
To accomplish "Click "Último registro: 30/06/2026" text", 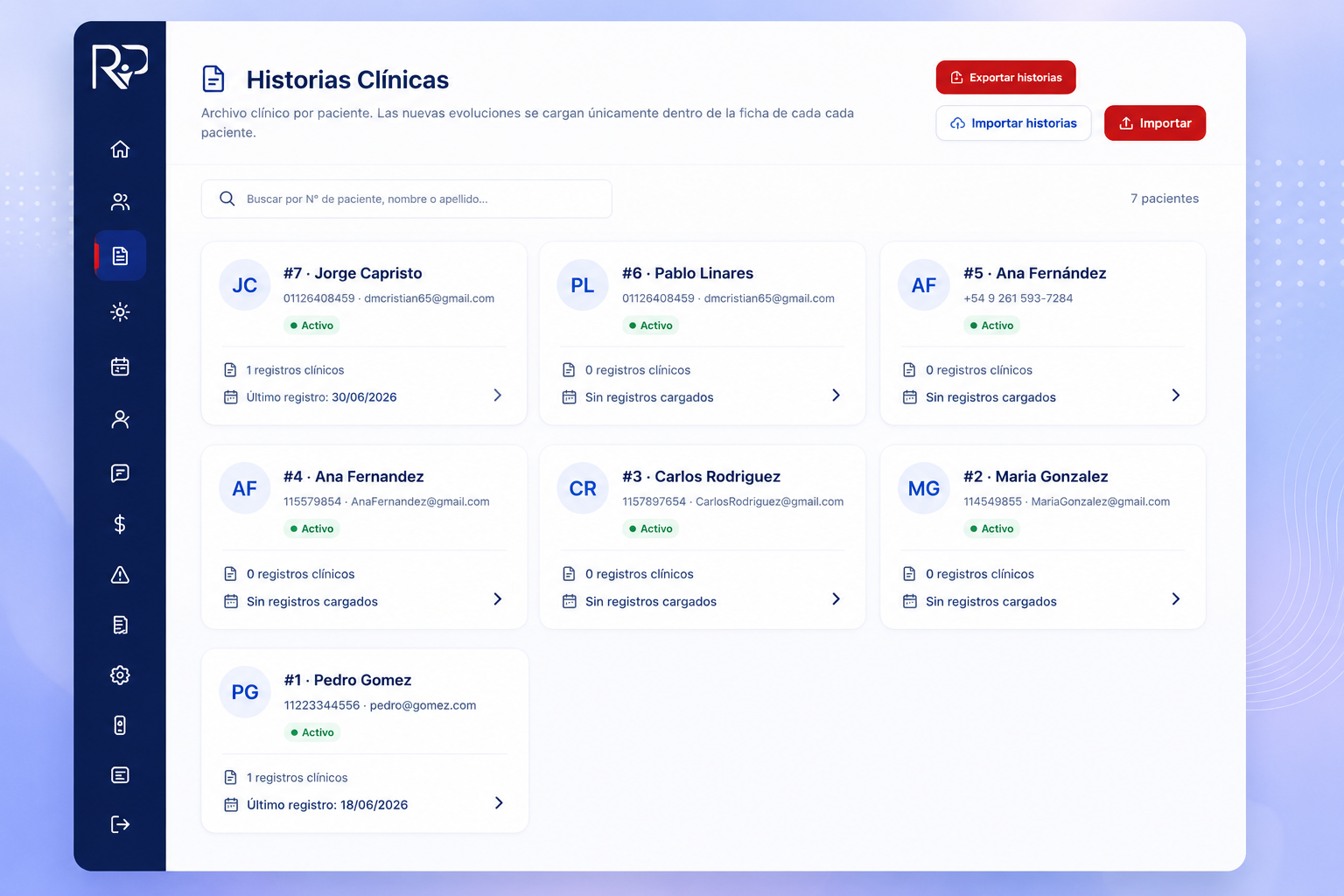I will (x=321, y=397).
